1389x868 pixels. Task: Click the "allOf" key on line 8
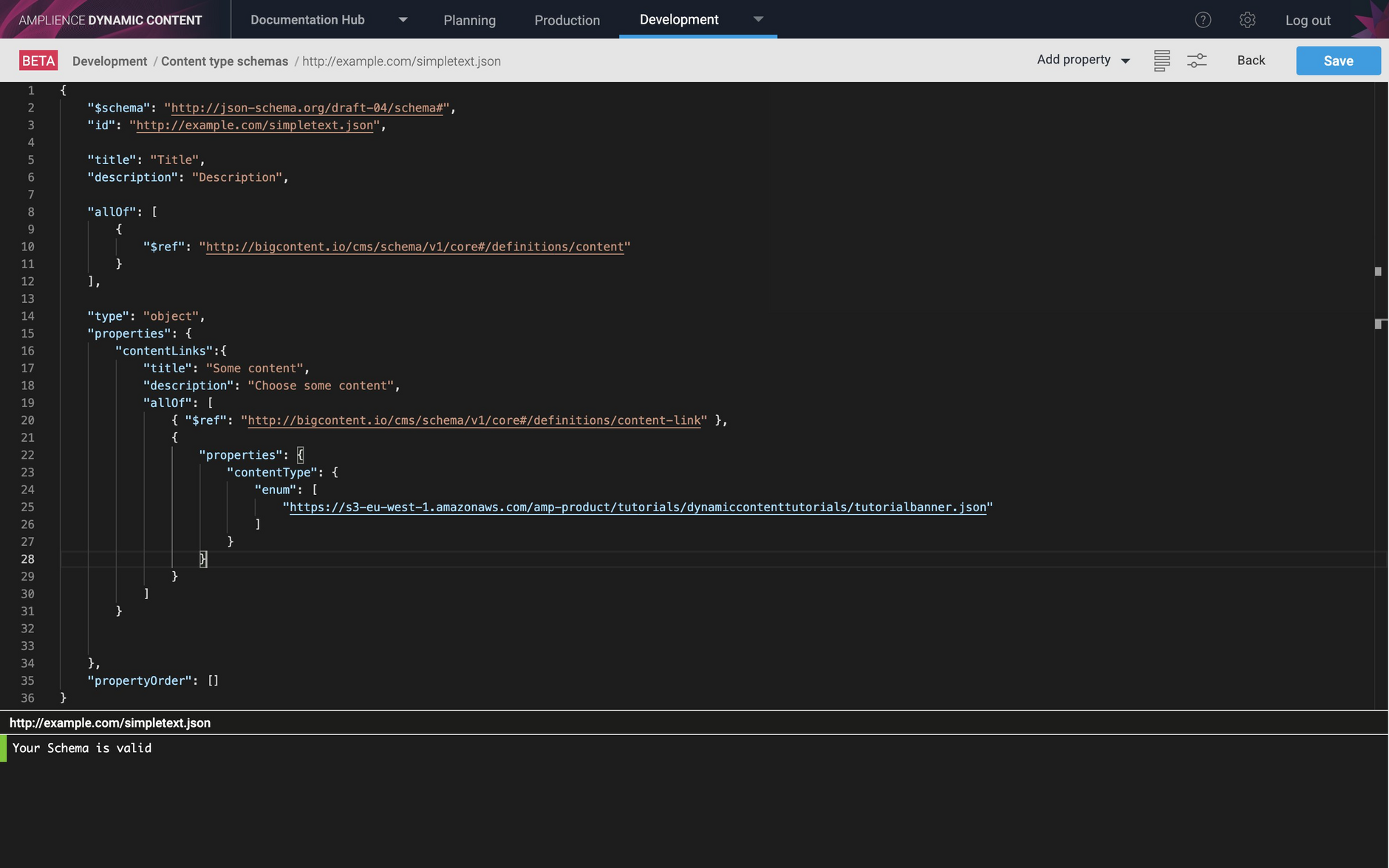click(112, 212)
